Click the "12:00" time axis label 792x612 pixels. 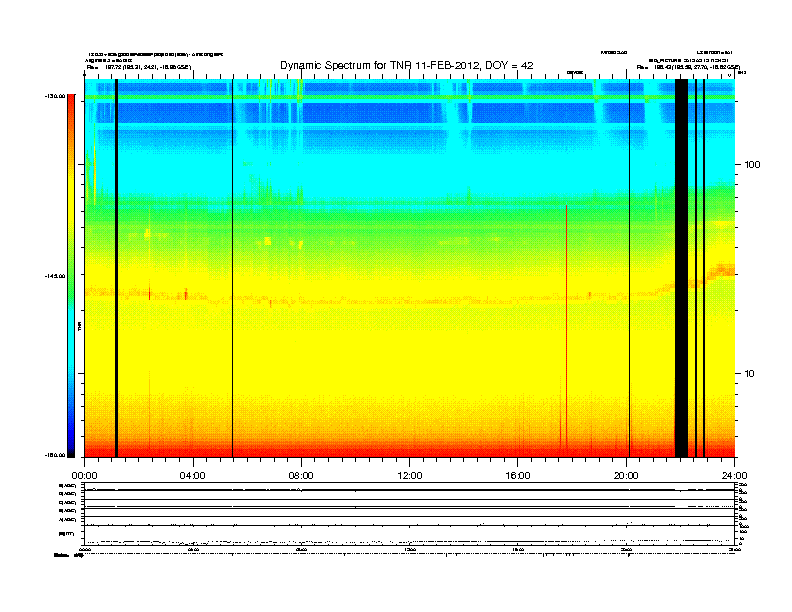point(410,476)
